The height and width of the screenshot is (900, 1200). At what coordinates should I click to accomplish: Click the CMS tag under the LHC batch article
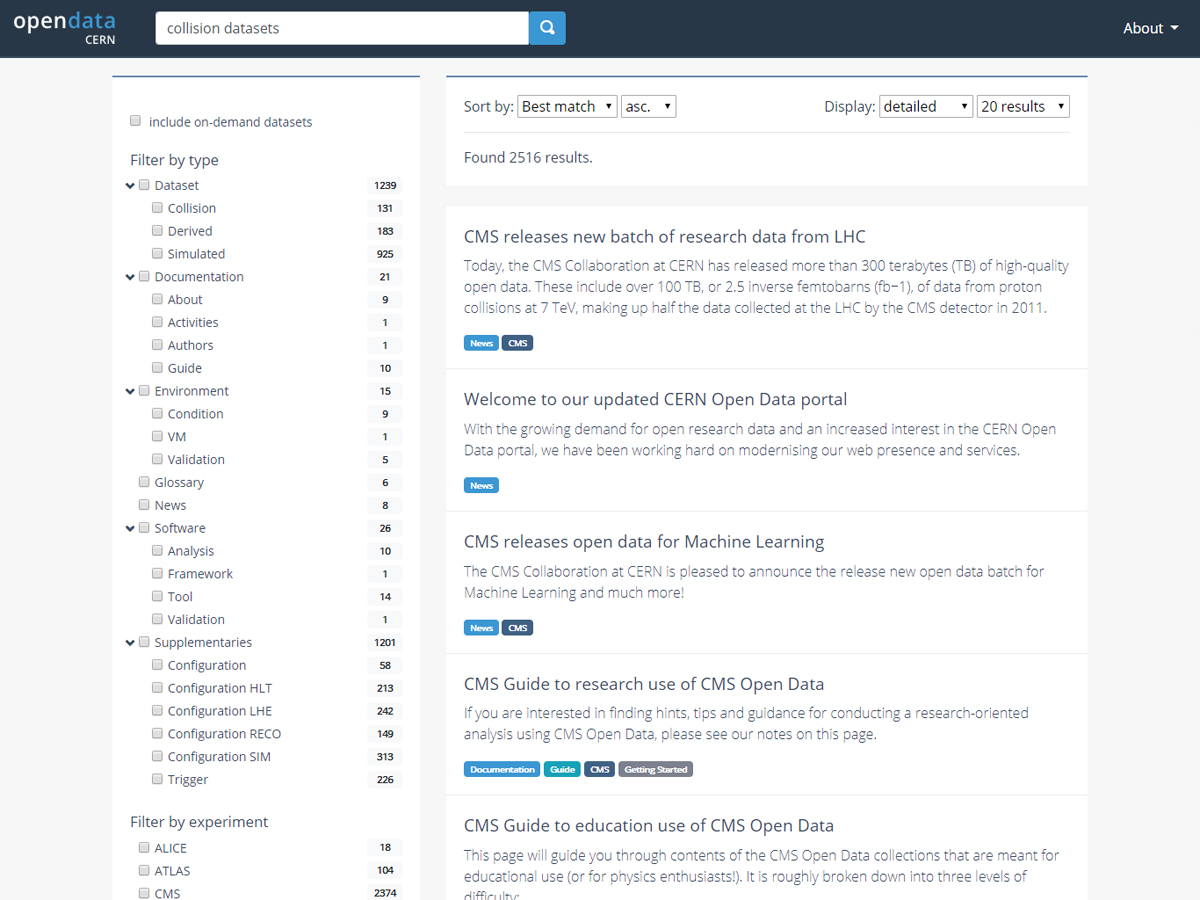tap(517, 342)
